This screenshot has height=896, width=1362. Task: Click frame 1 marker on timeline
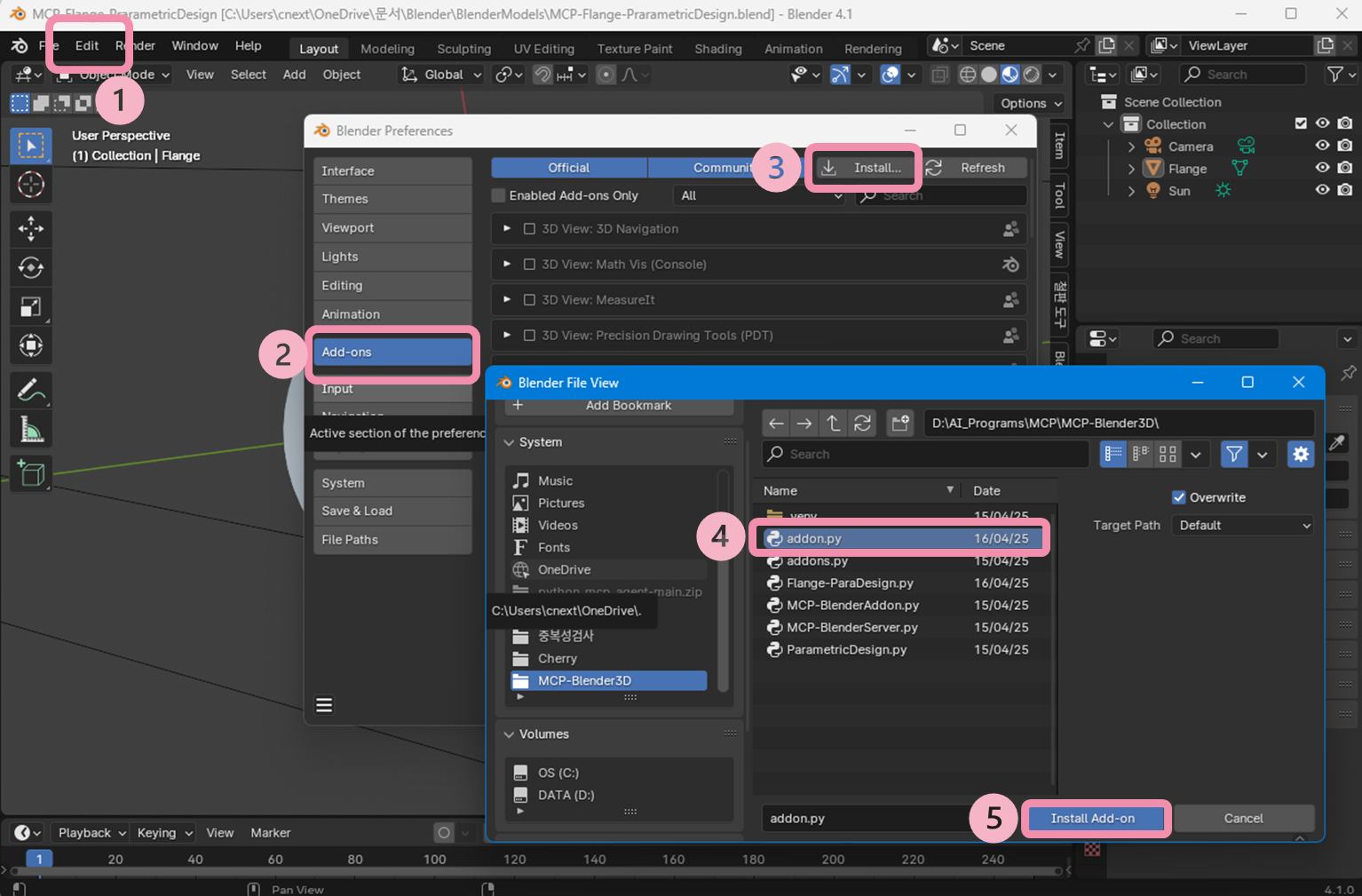pos(39,859)
